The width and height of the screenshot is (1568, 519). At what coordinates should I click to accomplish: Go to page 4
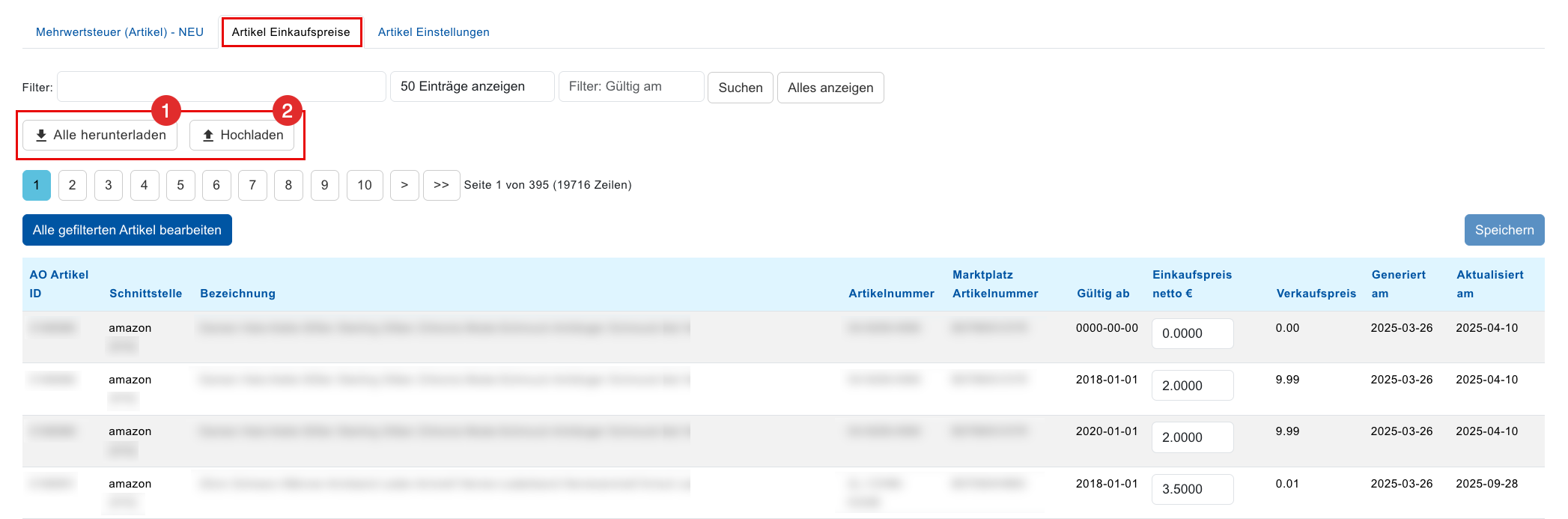(145, 185)
